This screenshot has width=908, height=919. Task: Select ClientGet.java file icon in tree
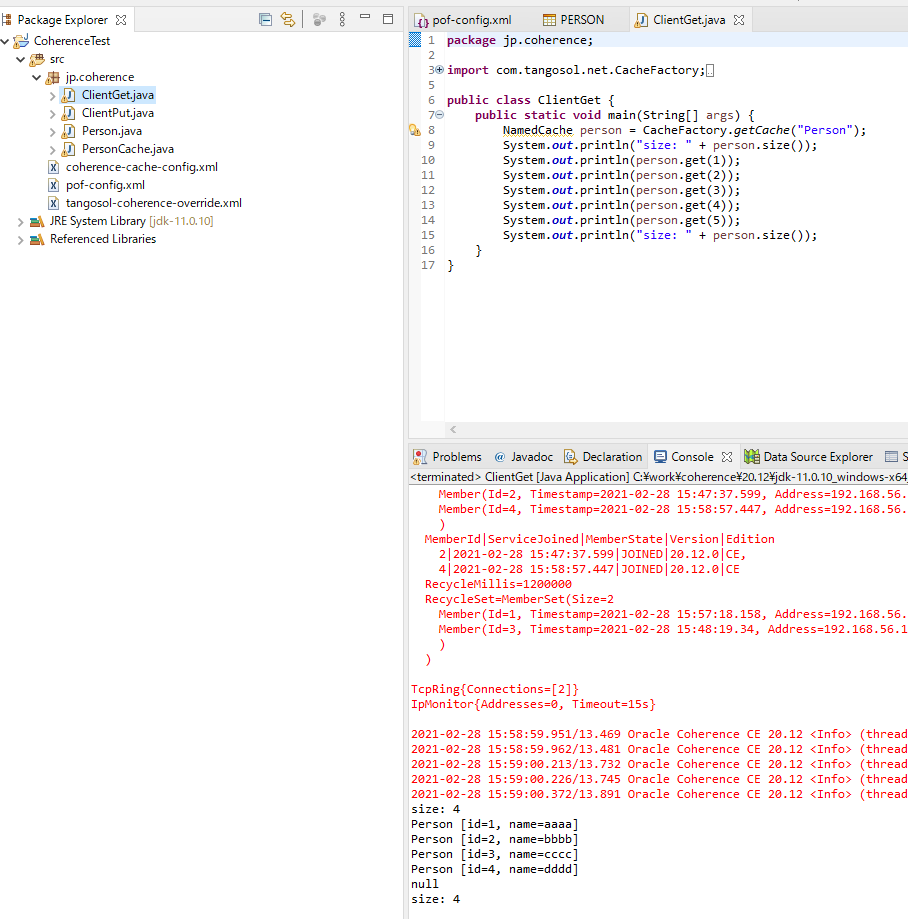coord(69,95)
